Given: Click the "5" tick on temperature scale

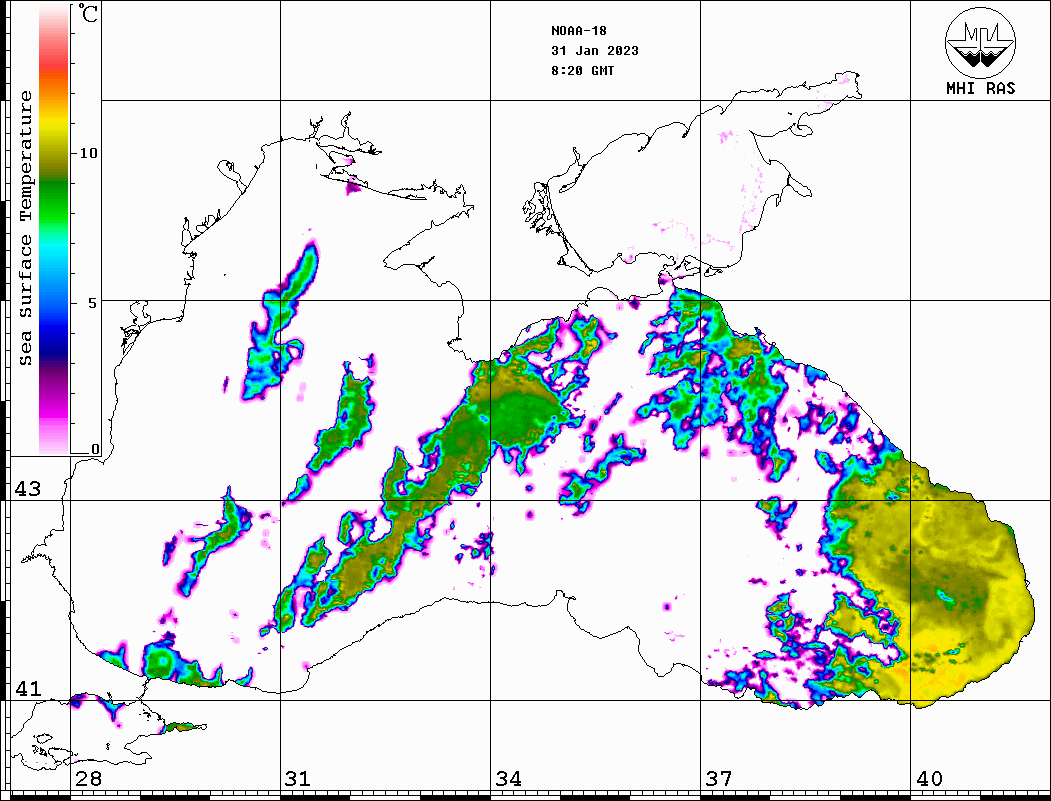Looking at the screenshot, I should pyautogui.click(x=92, y=303).
